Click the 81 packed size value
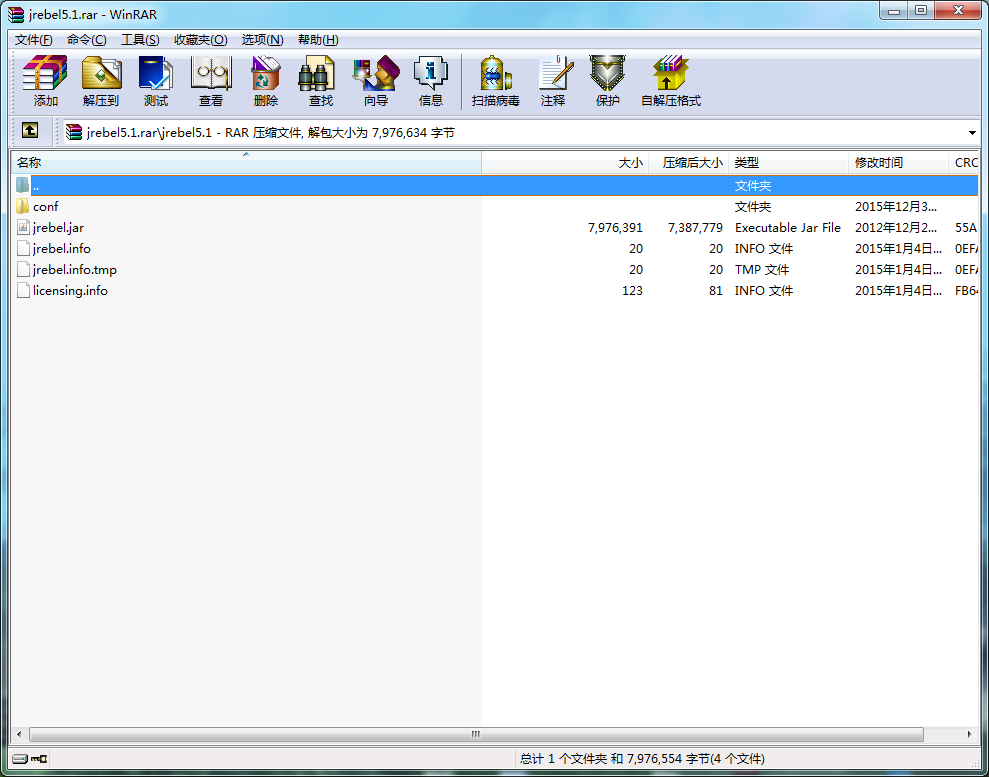Viewport: 989px width, 777px height. 715,291
